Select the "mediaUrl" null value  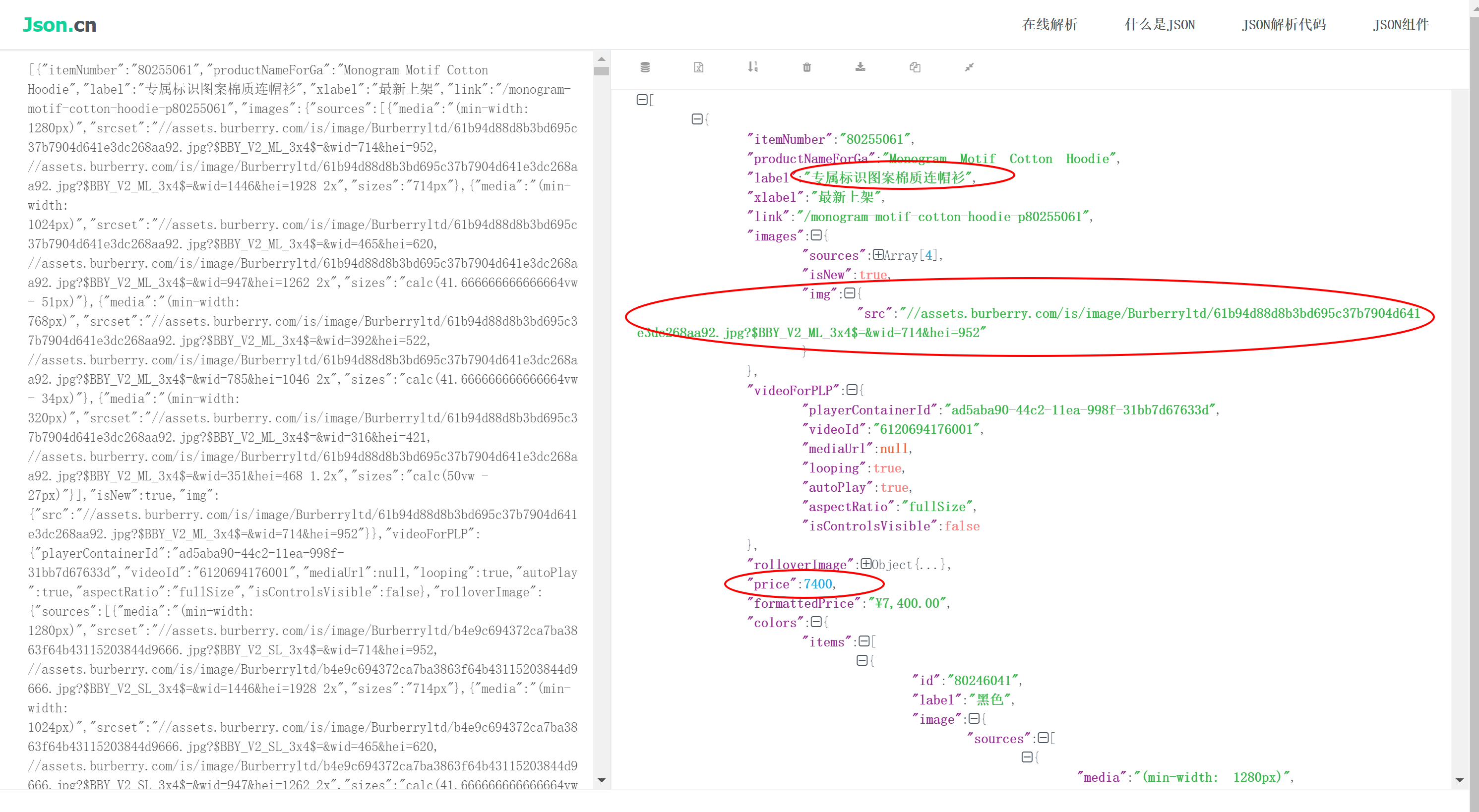coord(893,448)
